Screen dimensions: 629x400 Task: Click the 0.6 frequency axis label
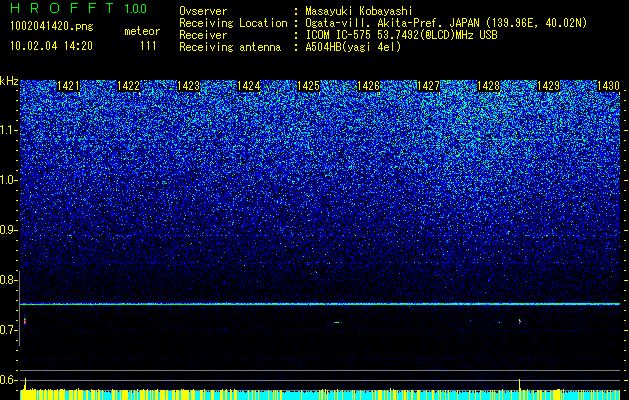point(8,380)
